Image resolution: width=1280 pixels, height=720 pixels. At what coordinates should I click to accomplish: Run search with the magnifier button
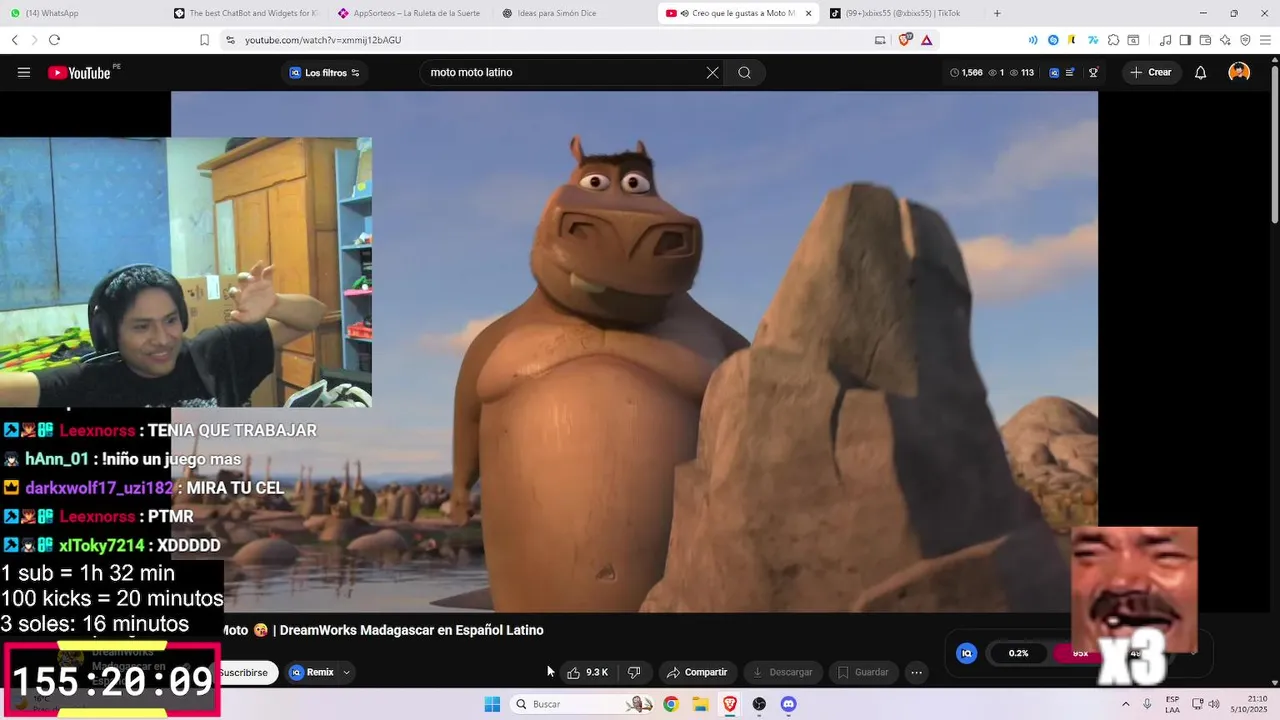coord(744,72)
